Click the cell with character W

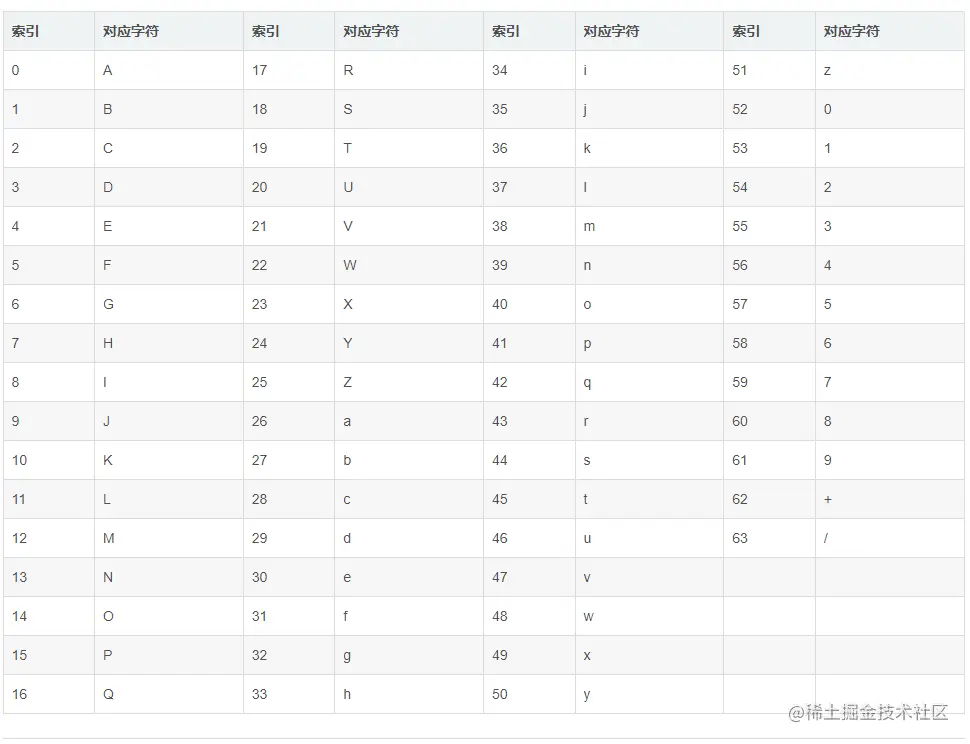[409, 265]
